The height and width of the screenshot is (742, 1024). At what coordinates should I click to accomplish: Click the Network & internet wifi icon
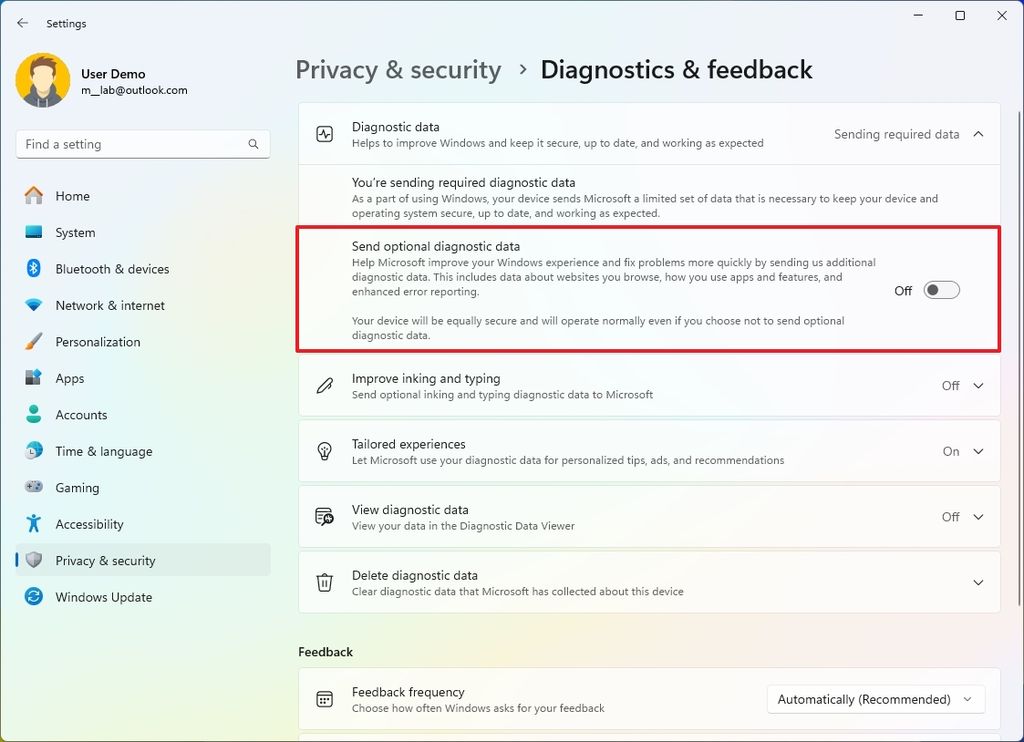pyautogui.click(x=34, y=305)
